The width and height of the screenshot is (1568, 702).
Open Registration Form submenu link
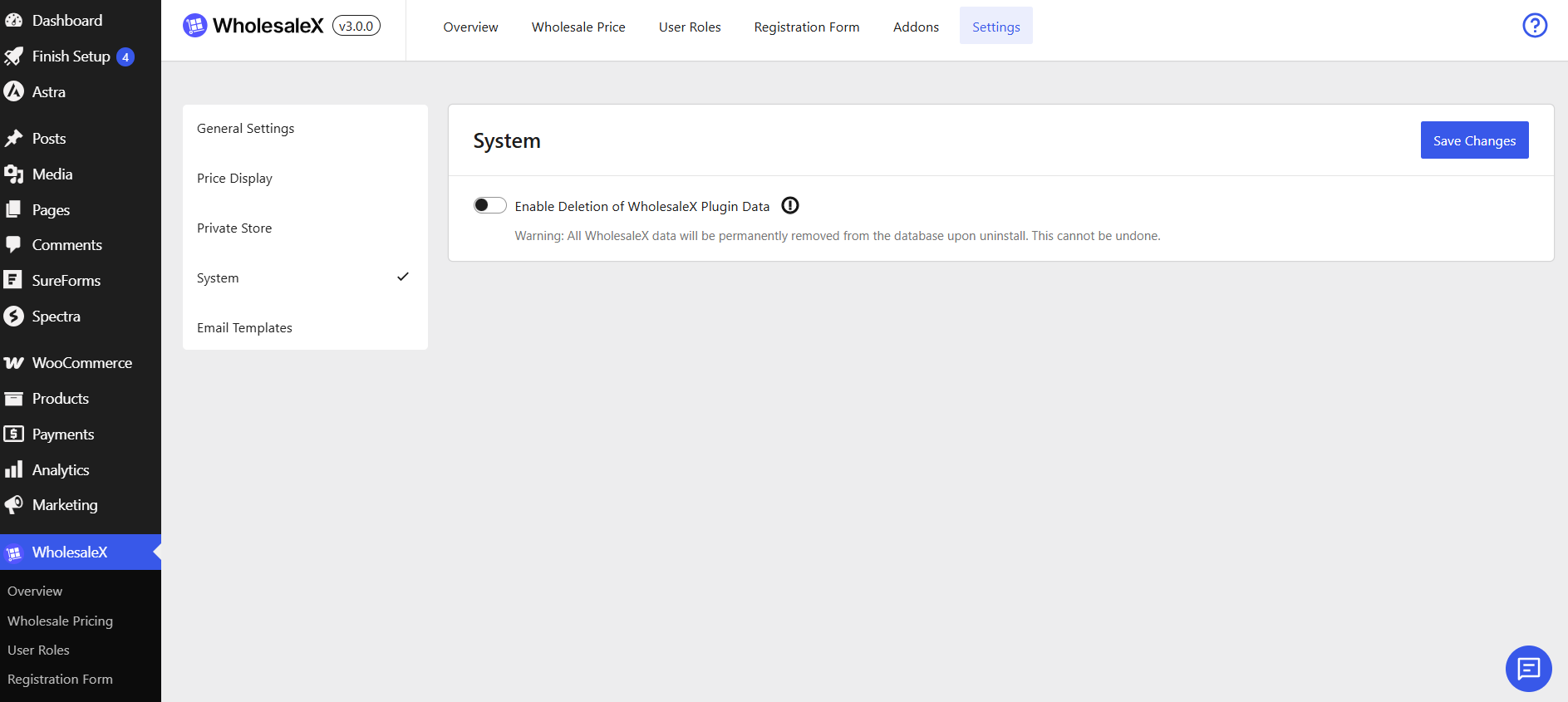(x=60, y=679)
